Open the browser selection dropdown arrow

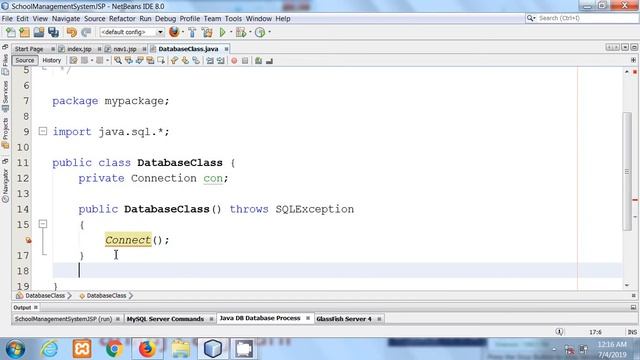click(183, 32)
